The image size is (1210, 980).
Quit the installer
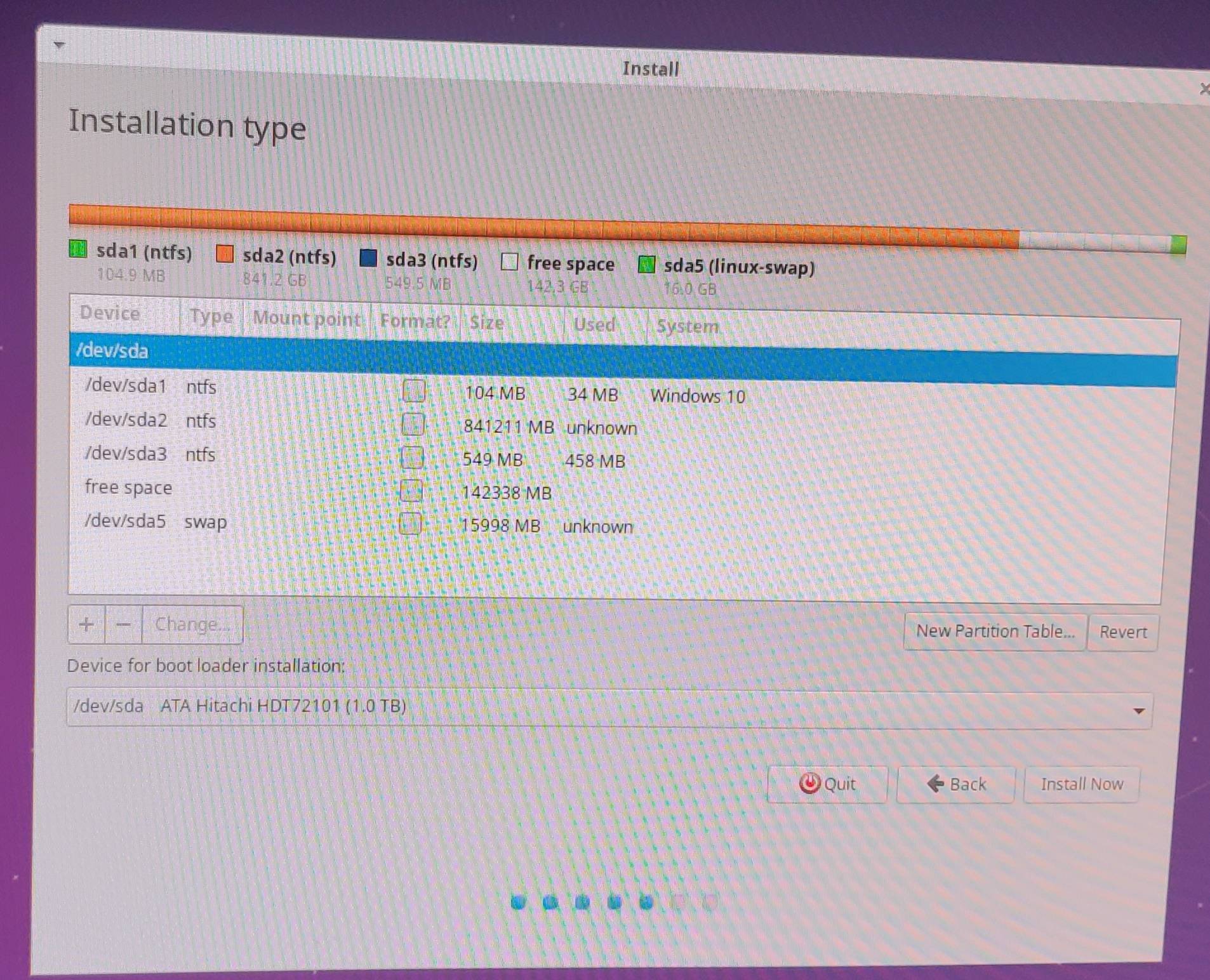tap(827, 785)
